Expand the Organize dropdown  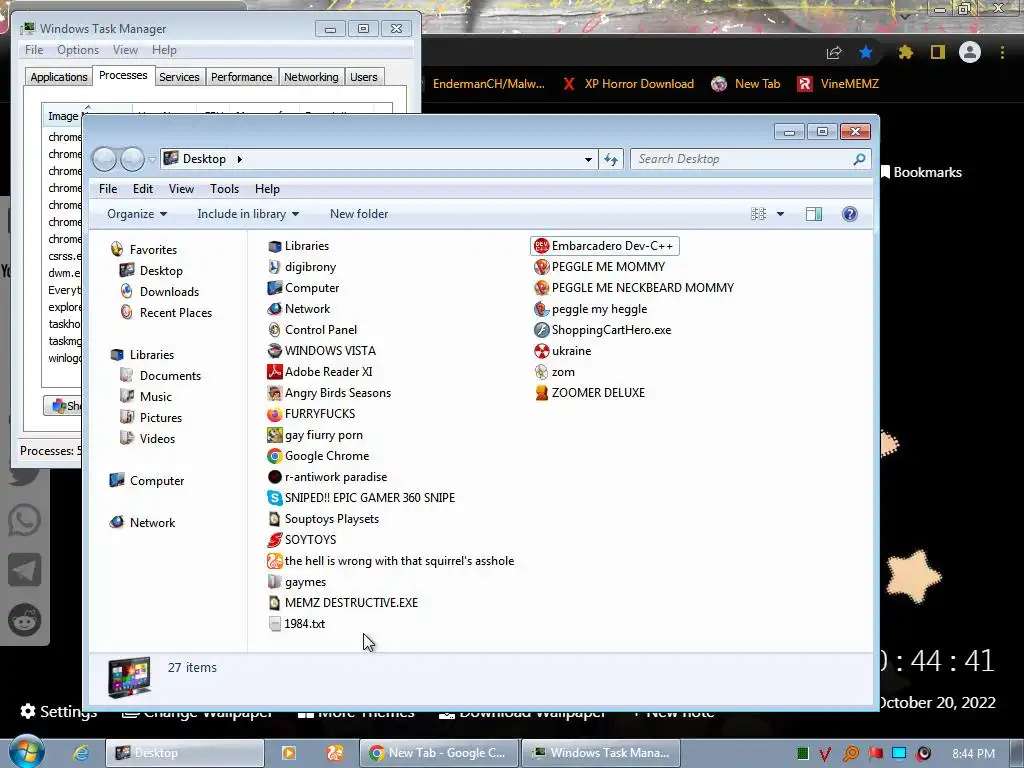pyautogui.click(x=137, y=214)
